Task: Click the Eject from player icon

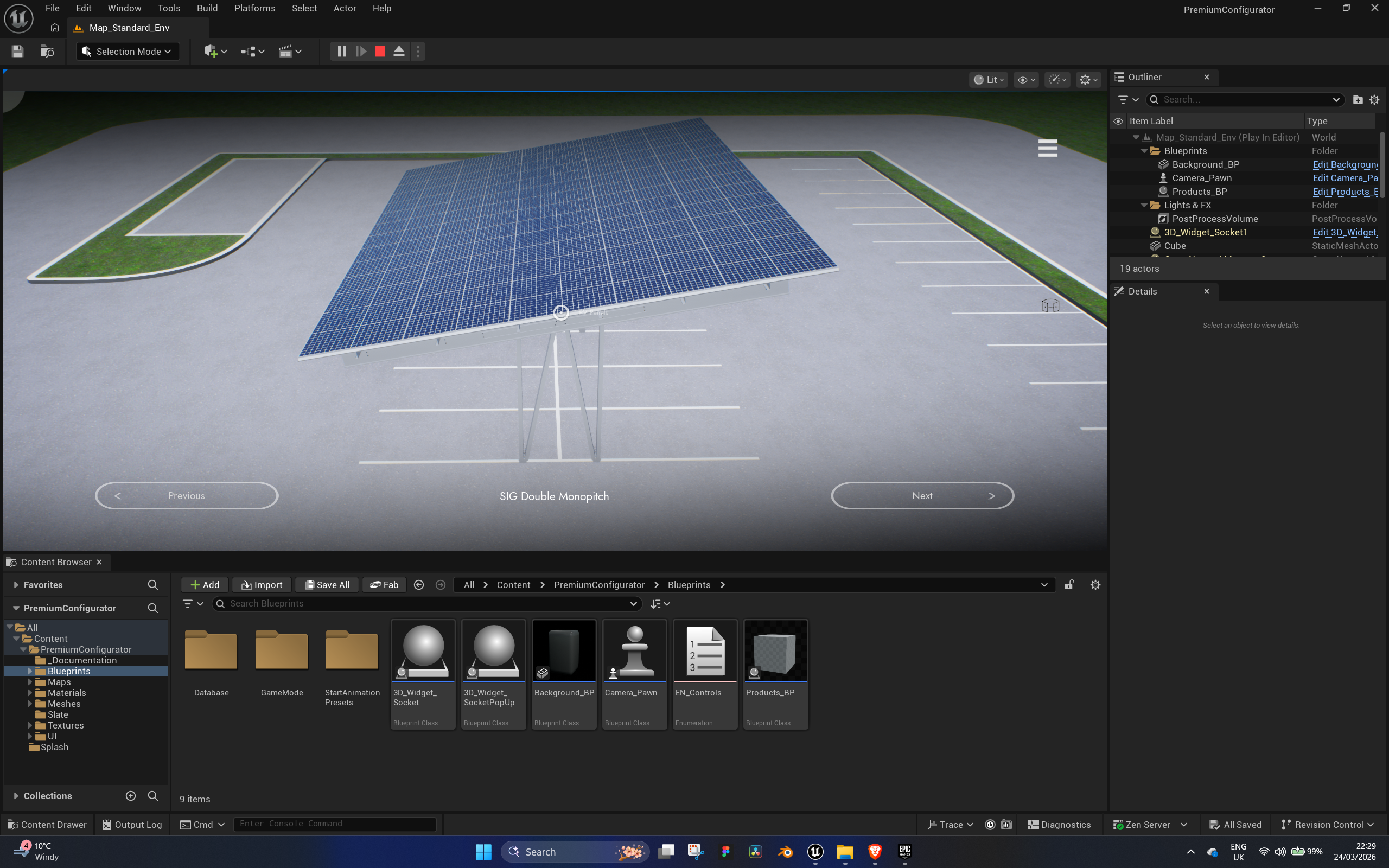Action: tap(399, 52)
